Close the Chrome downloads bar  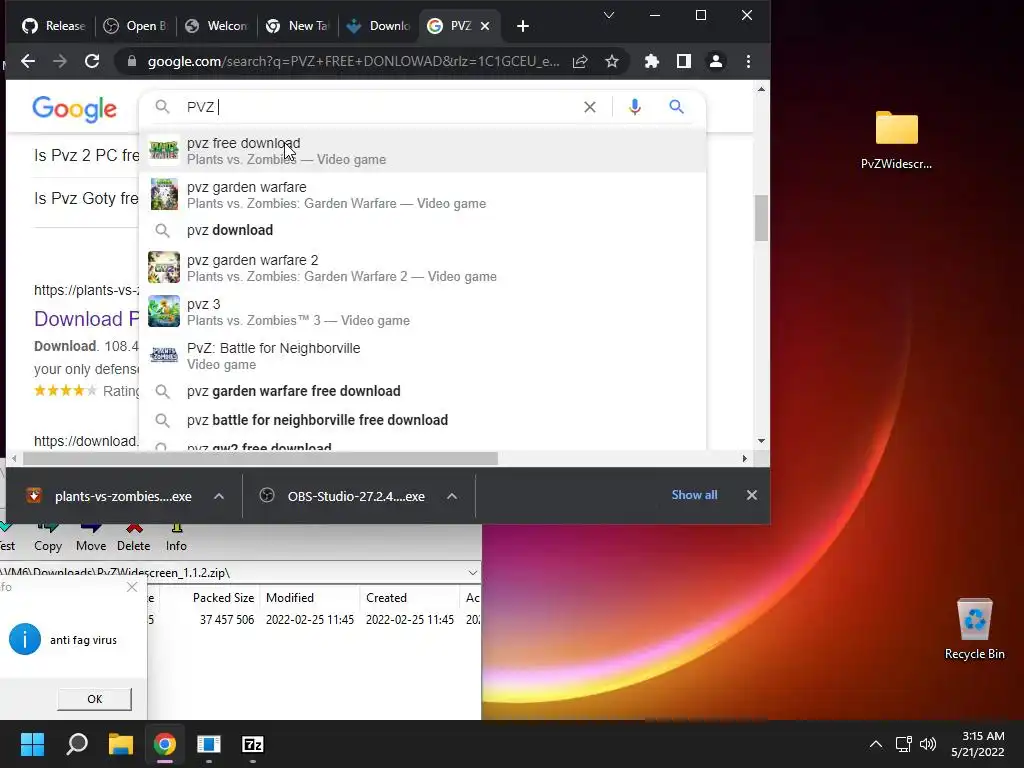pyautogui.click(x=752, y=495)
